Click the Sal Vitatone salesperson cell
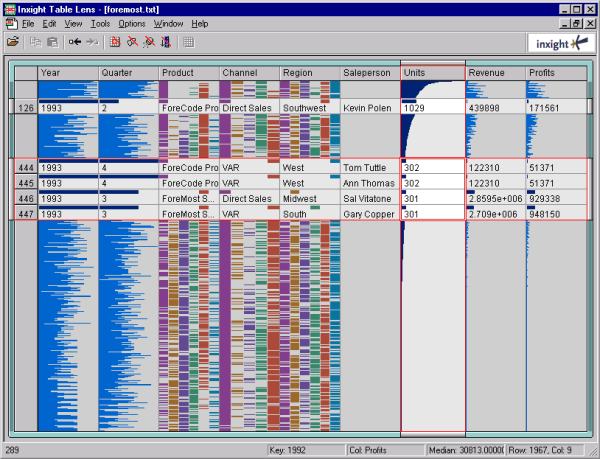The height and width of the screenshot is (459, 600). (370, 199)
